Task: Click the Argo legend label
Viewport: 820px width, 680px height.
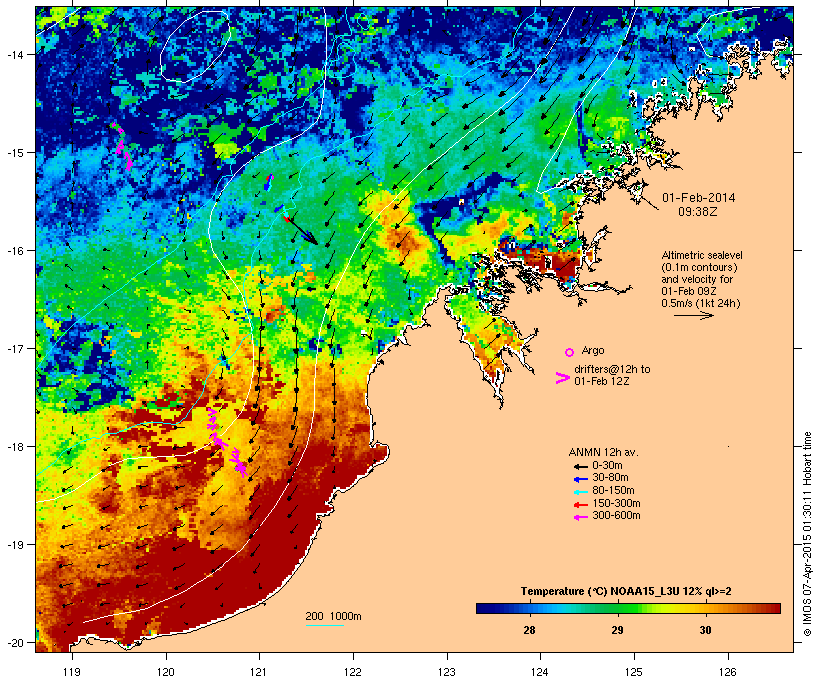Action: [x=593, y=350]
